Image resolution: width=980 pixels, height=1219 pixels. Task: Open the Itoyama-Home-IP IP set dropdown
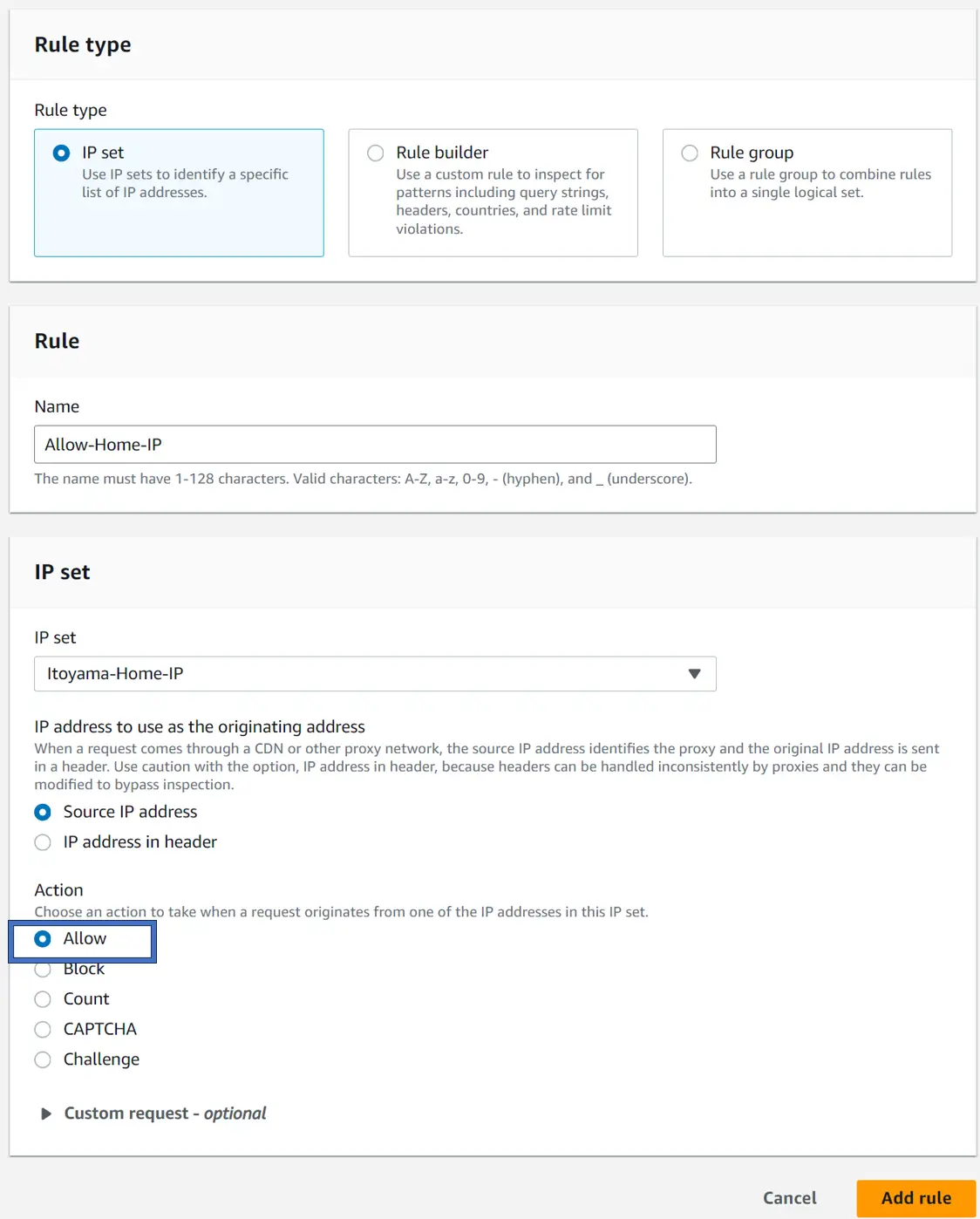click(x=375, y=673)
